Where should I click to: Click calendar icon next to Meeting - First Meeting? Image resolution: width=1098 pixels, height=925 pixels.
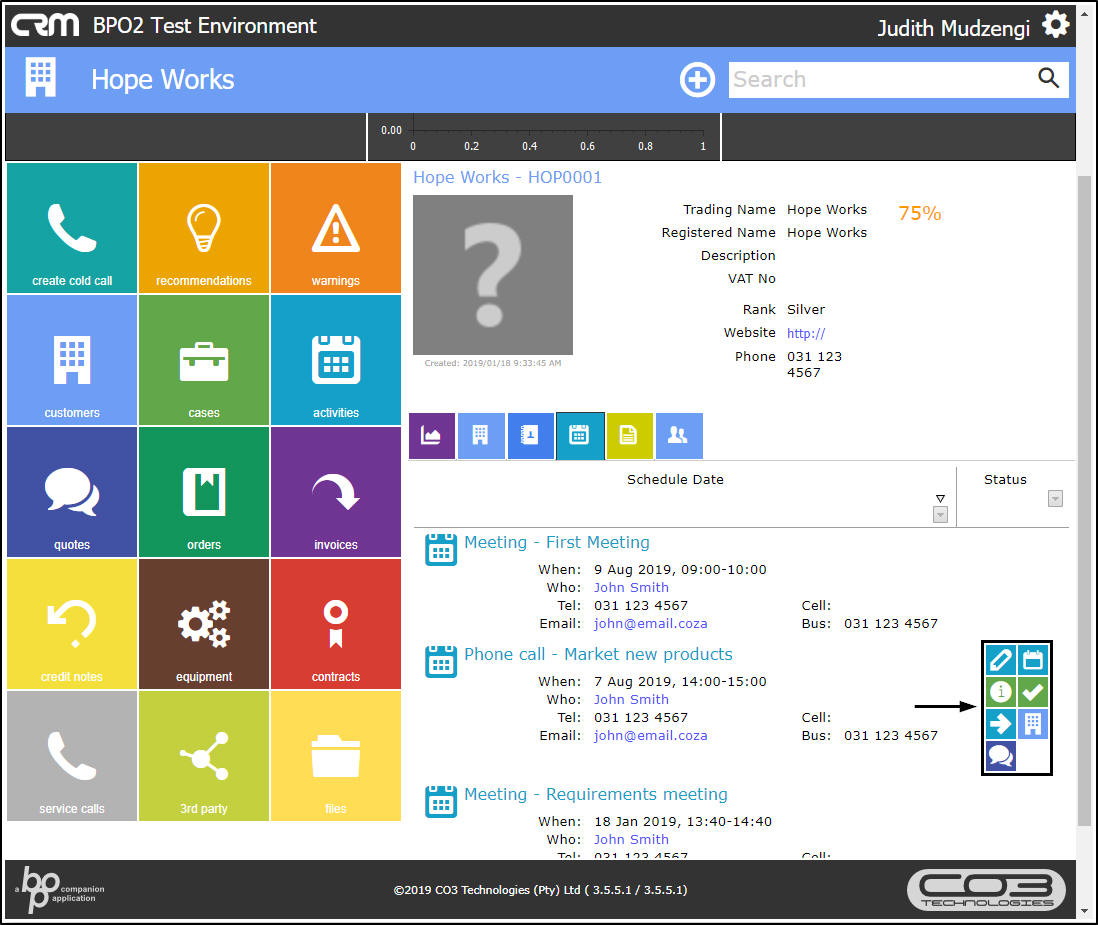441,550
